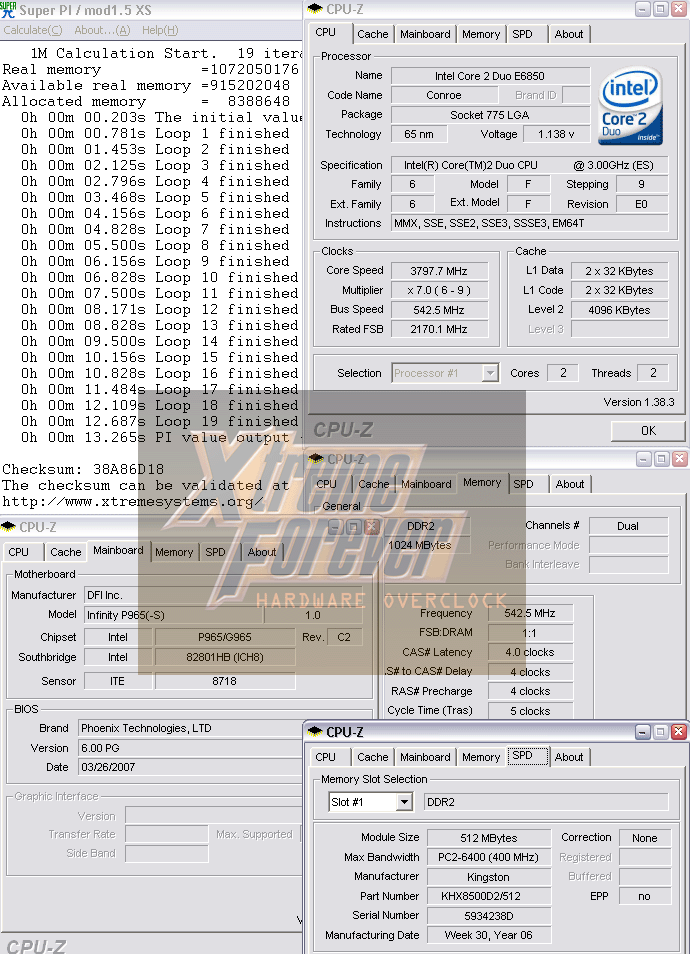Select the CPU tab in the mainboard window
Image resolution: width=690 pixels, height=954 pixels.
[18, 552]
